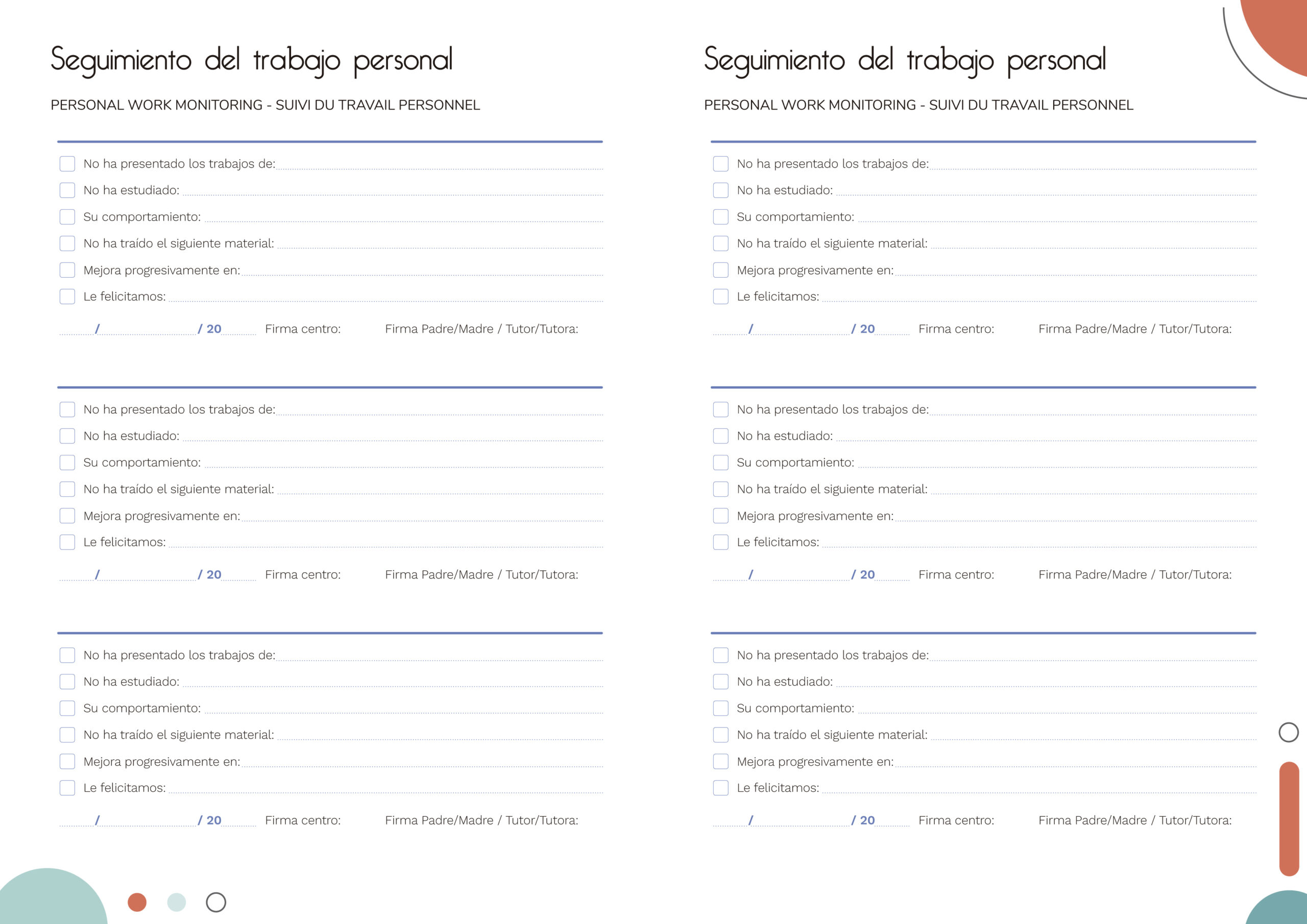Click 'Firma centro:' in the left page's first block
The width and height of the screenshot is (1307, 924).
[x=303, y=329]
